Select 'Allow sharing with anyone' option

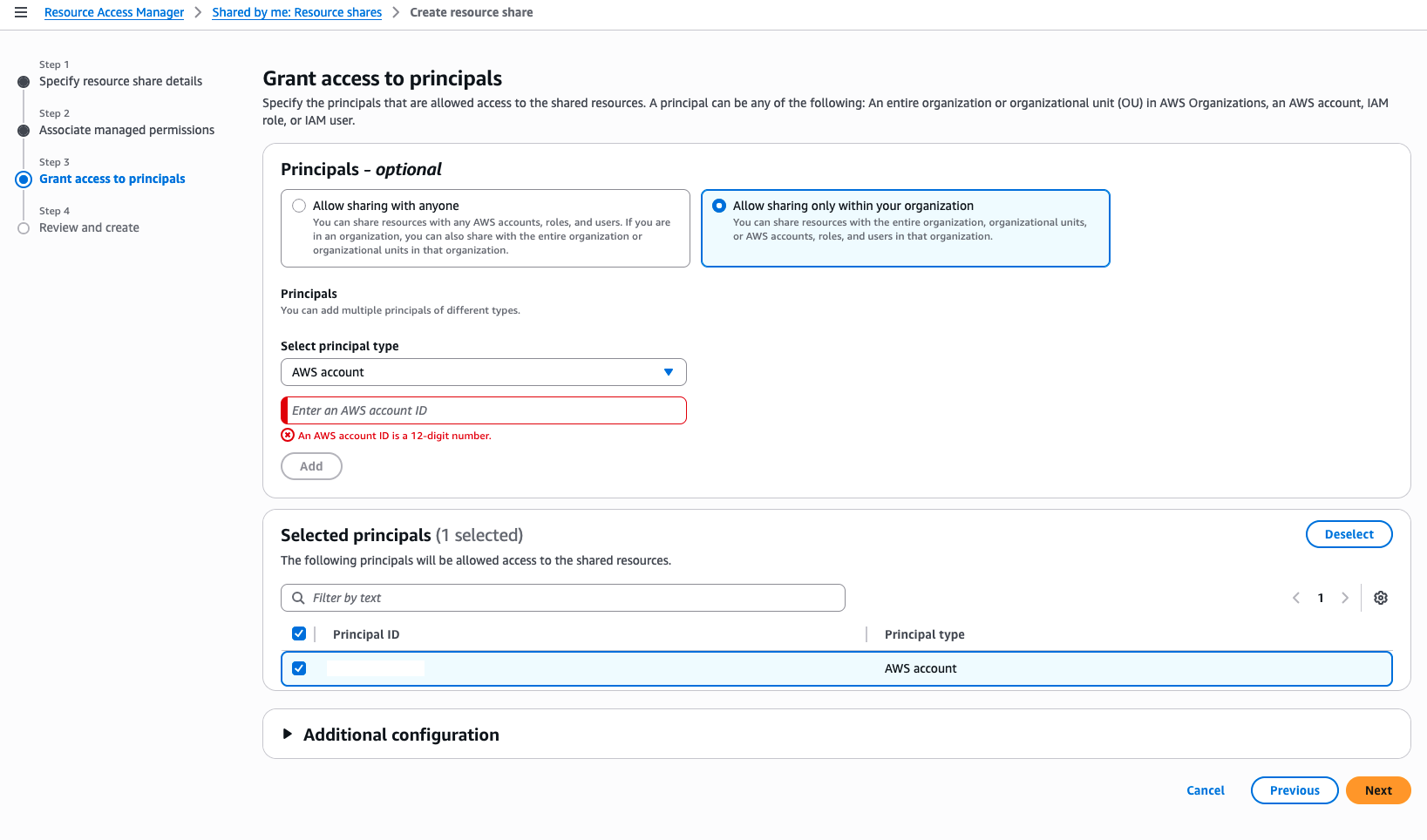tap(300, 207)
